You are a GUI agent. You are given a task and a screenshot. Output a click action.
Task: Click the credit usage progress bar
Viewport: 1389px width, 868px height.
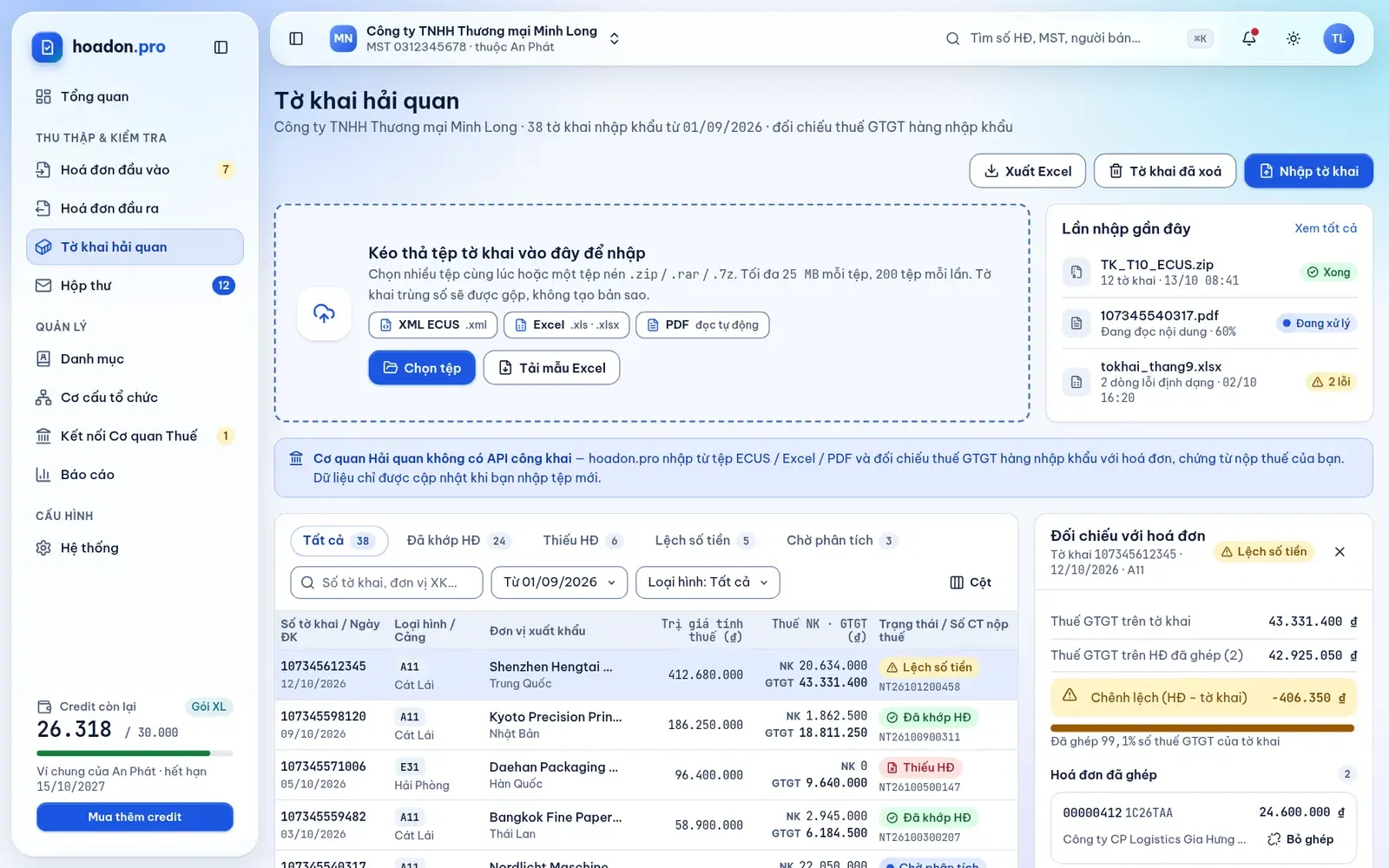click(x=135, y=753)
